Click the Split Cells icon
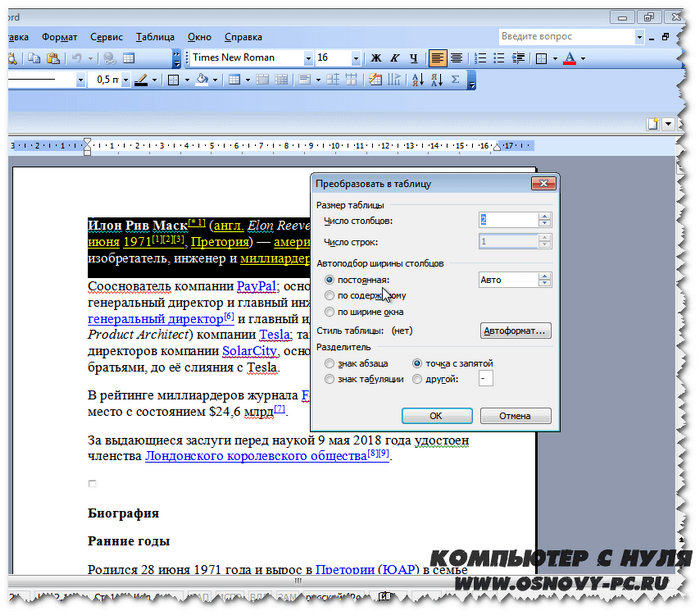This screenshot has width=700, height=616. pyautogui.click(x=281, y=80)
